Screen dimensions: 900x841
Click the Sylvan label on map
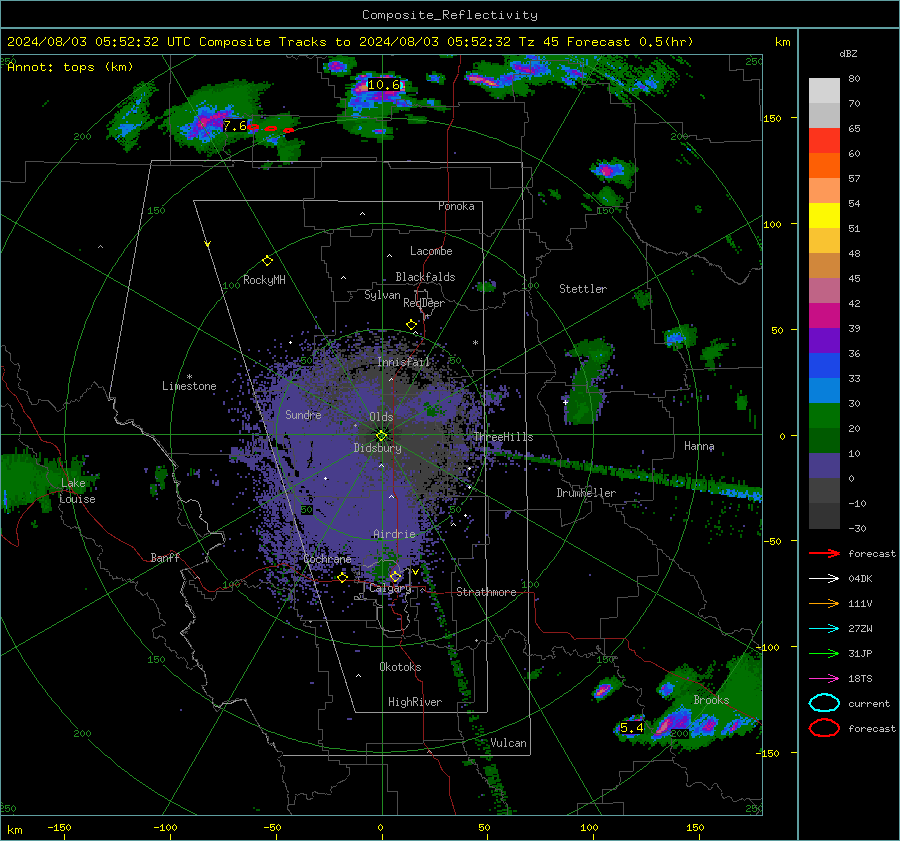[382, 295]
